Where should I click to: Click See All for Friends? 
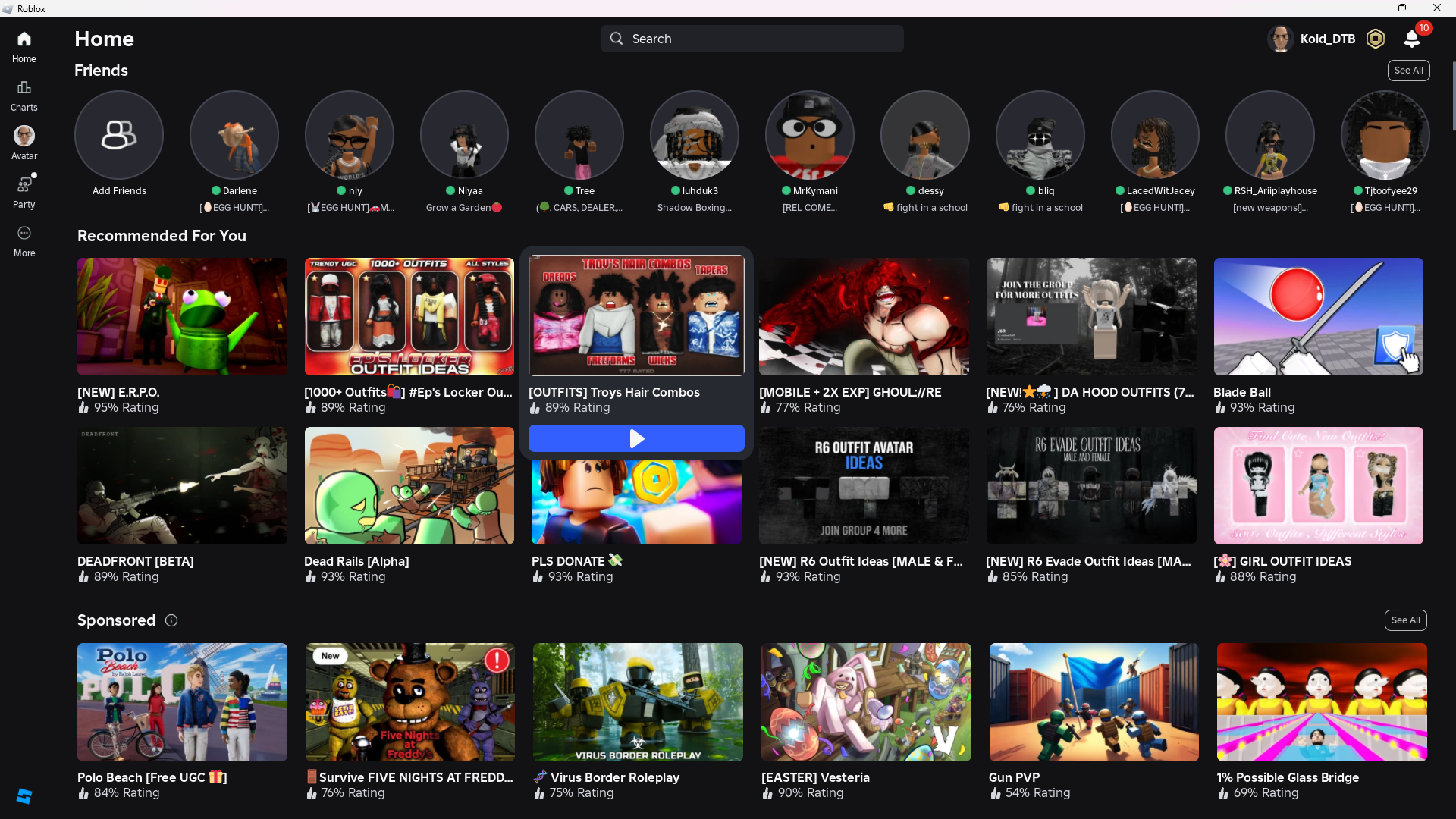coord(1409,71)
